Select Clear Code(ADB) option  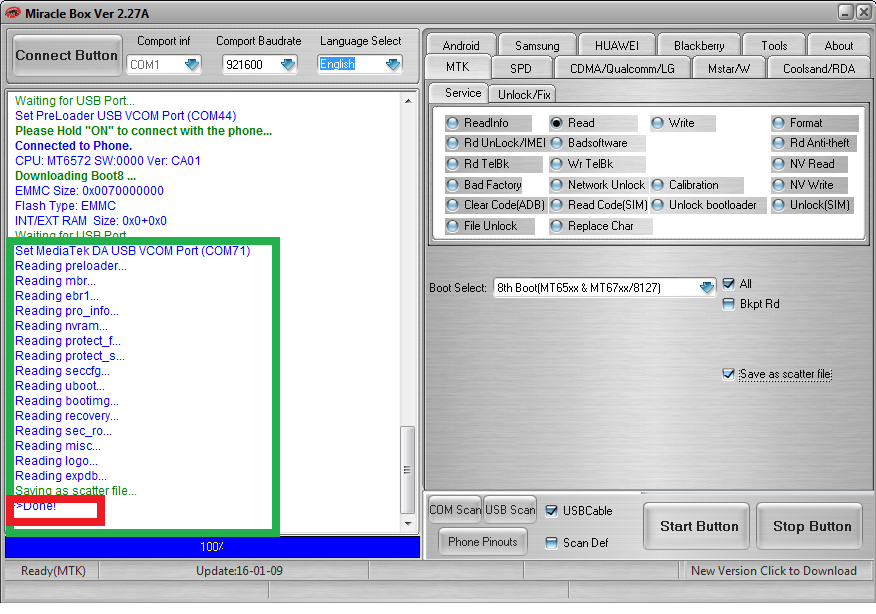point(496,205)
